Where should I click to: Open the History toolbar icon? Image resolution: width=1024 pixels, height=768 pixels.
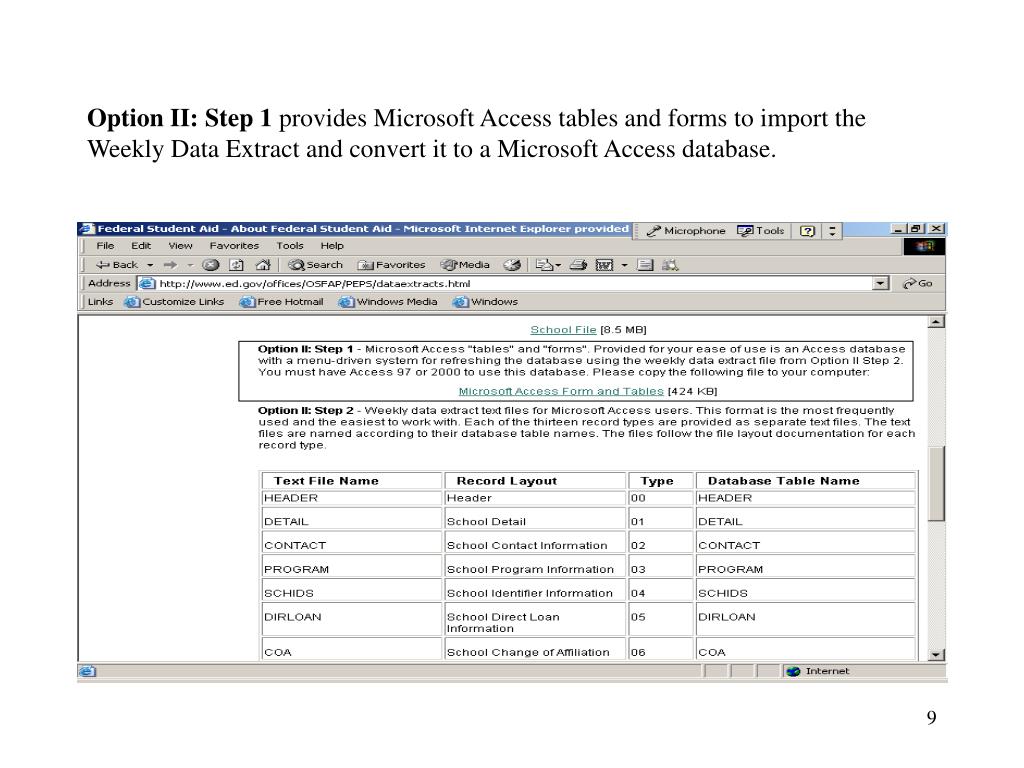point(513,265)
